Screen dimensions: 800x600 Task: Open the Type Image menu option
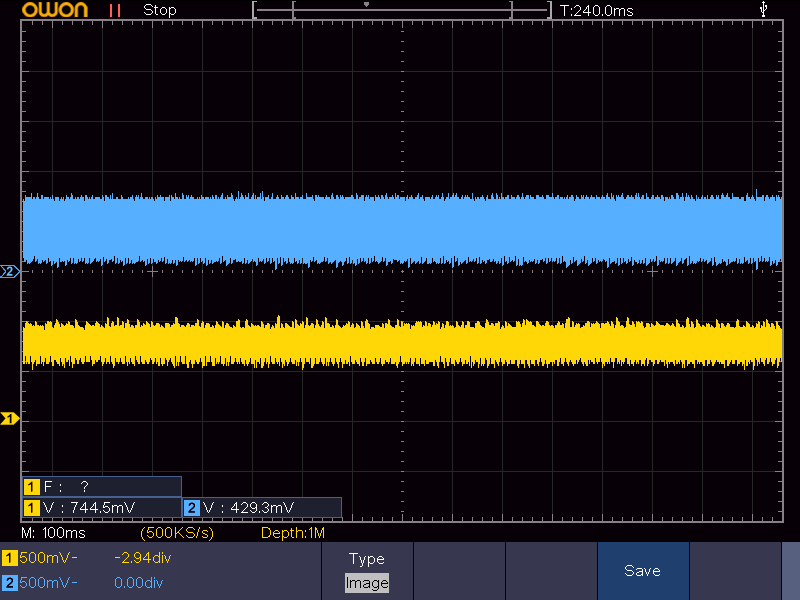pyautogui.click(x=367, y=571)
